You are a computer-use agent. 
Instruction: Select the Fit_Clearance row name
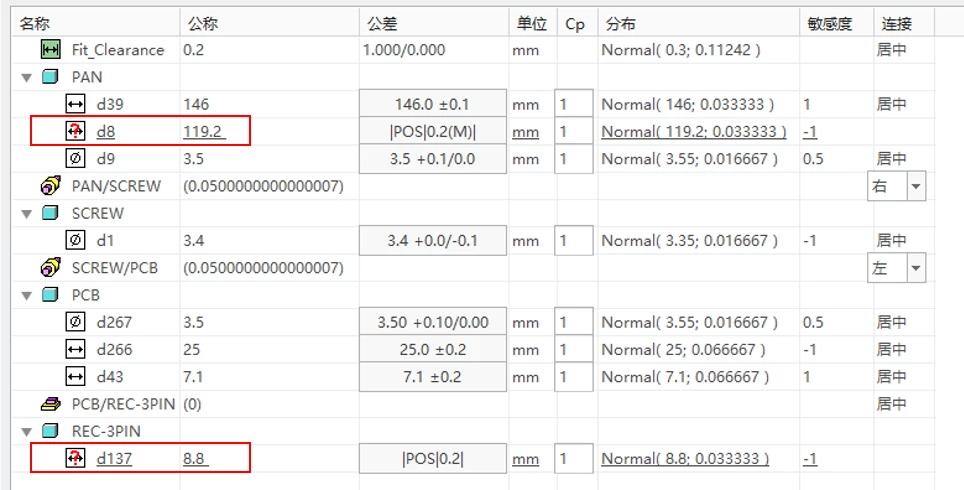(x=118, y=50)
